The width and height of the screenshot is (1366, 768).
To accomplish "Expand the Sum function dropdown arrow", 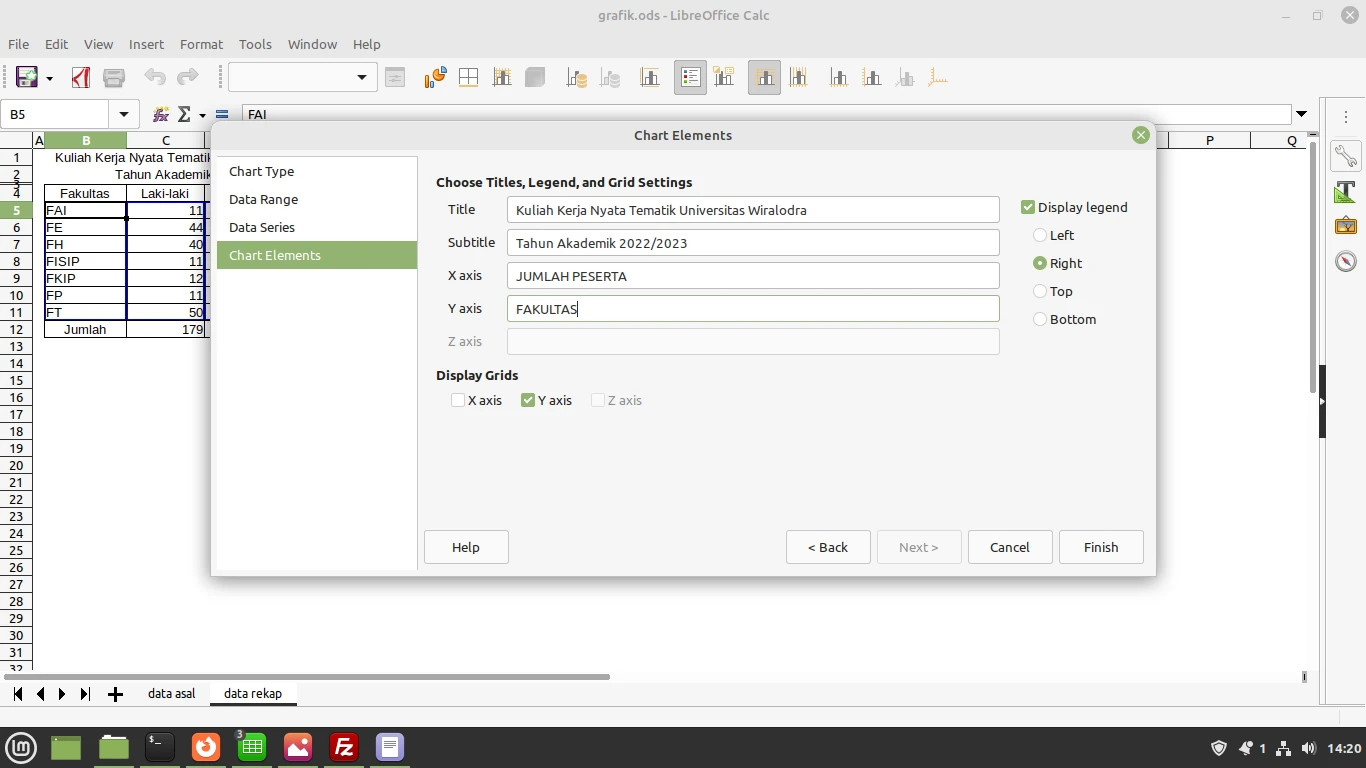I will click(x=202, y=115).
